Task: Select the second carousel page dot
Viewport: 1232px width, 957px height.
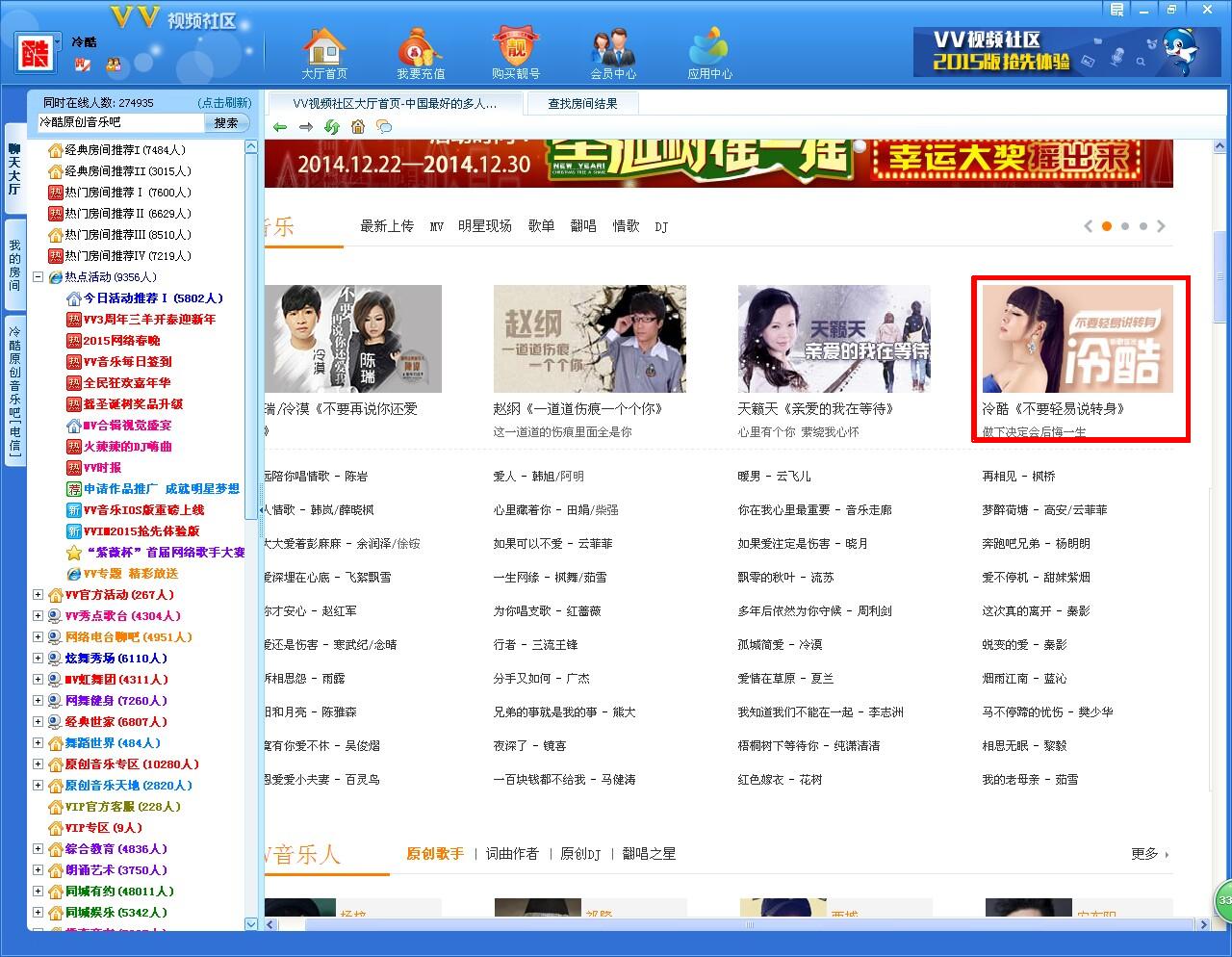Action: click(1125, 226)
